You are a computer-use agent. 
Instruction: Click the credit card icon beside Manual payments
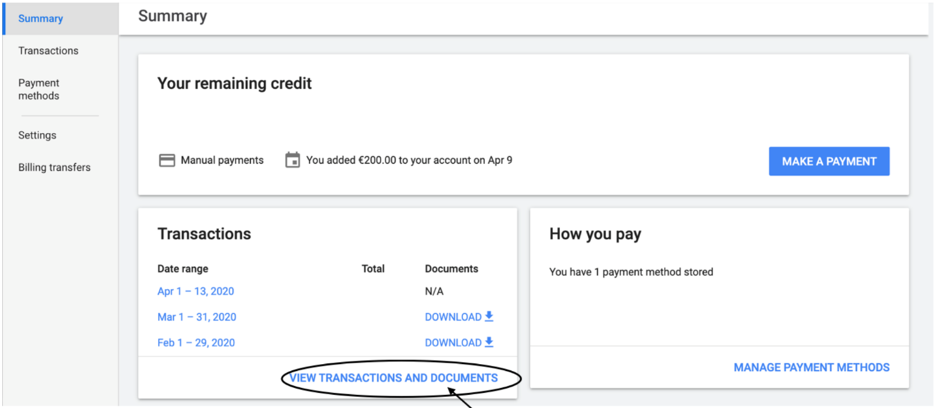click(x=166, y=161)
